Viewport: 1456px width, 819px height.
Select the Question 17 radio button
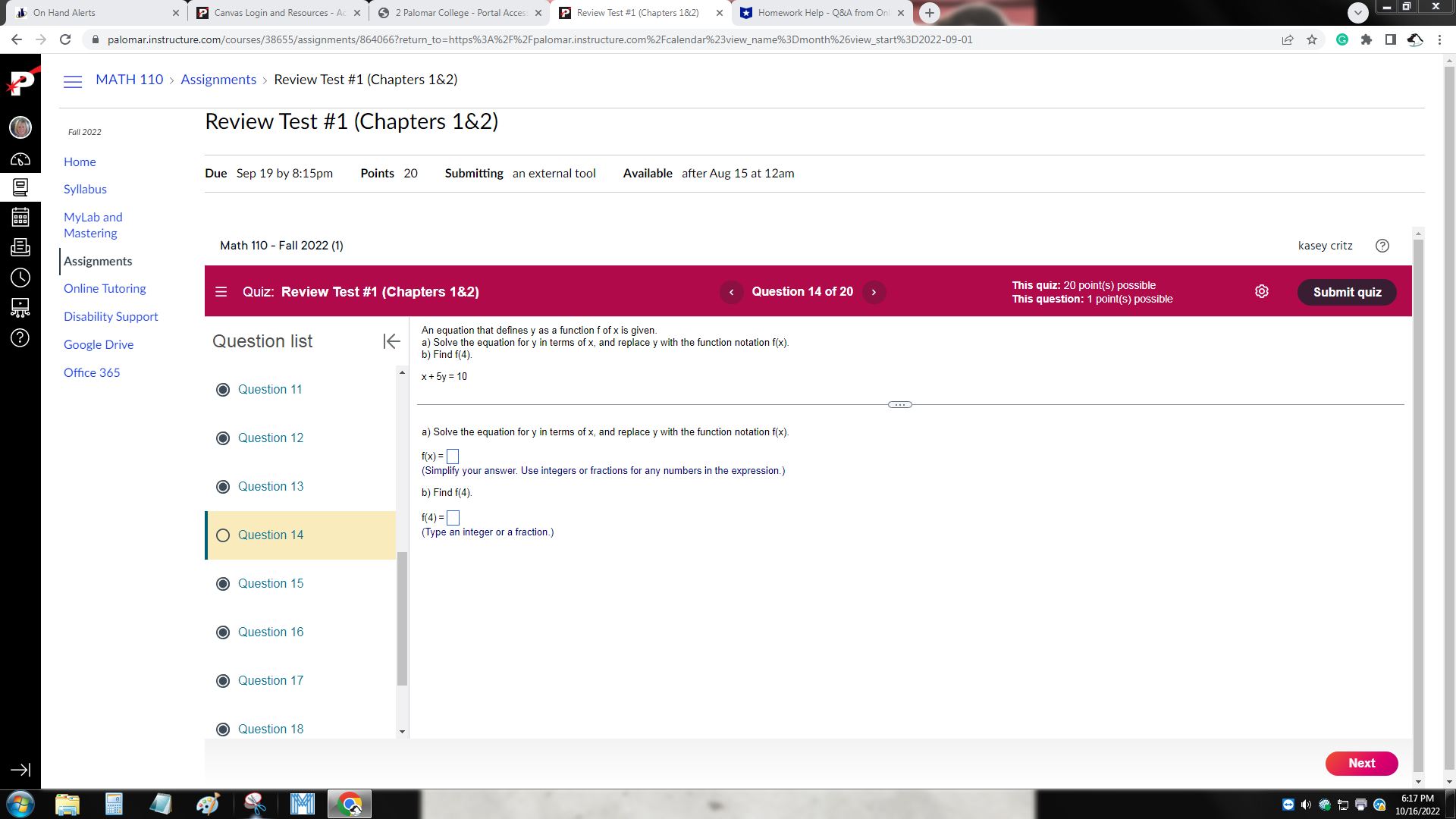(x=223, y=680)
